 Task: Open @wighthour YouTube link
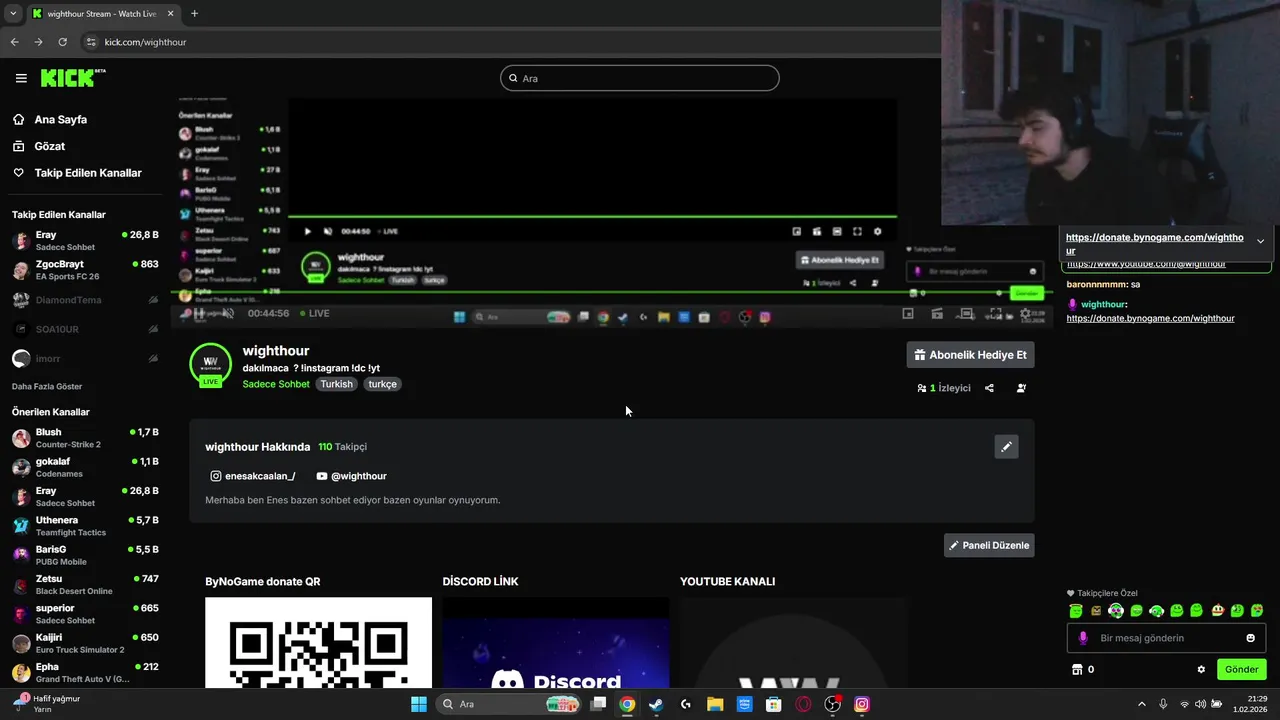pos(351,476)
